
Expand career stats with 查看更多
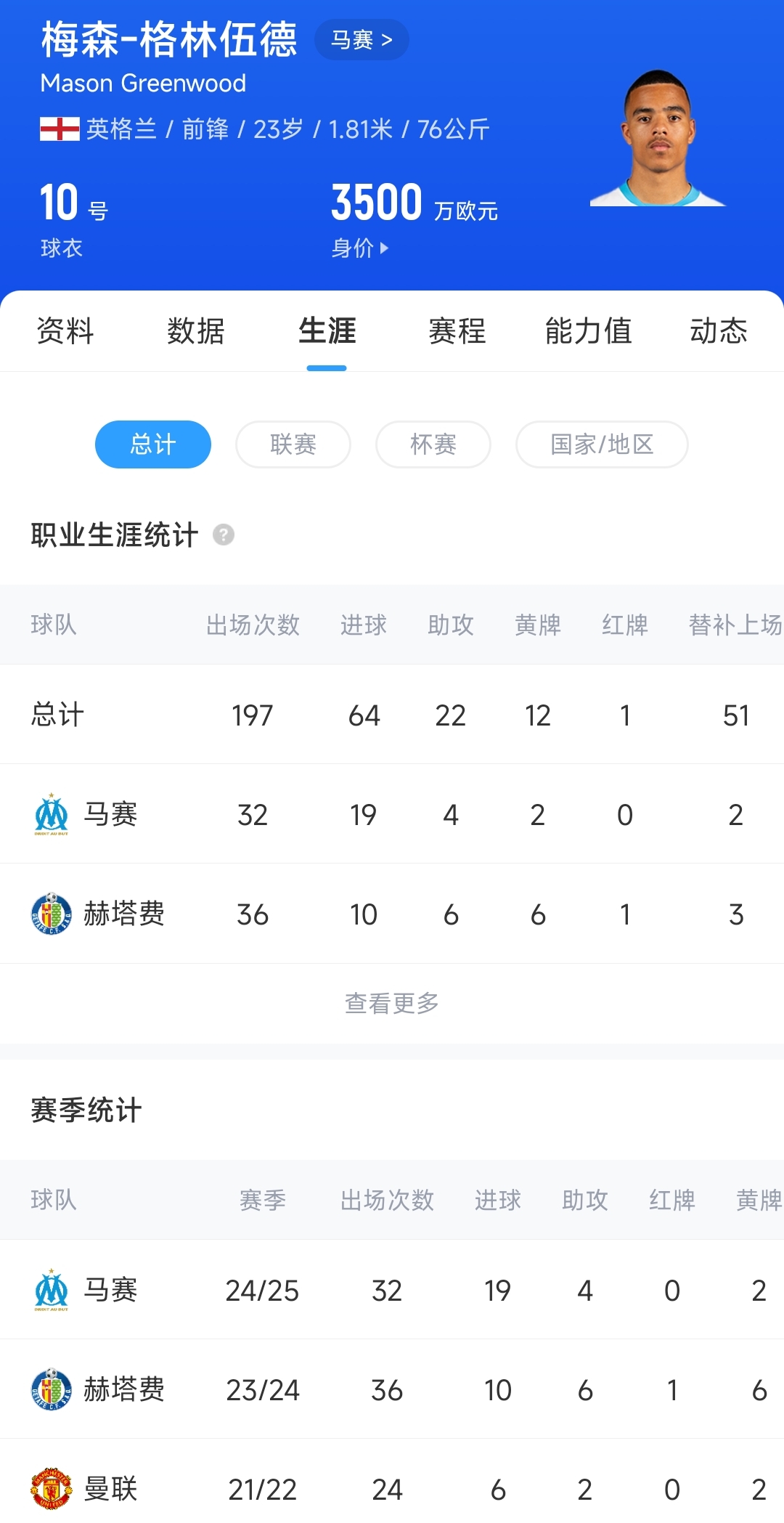click(x=392, y=1004)
